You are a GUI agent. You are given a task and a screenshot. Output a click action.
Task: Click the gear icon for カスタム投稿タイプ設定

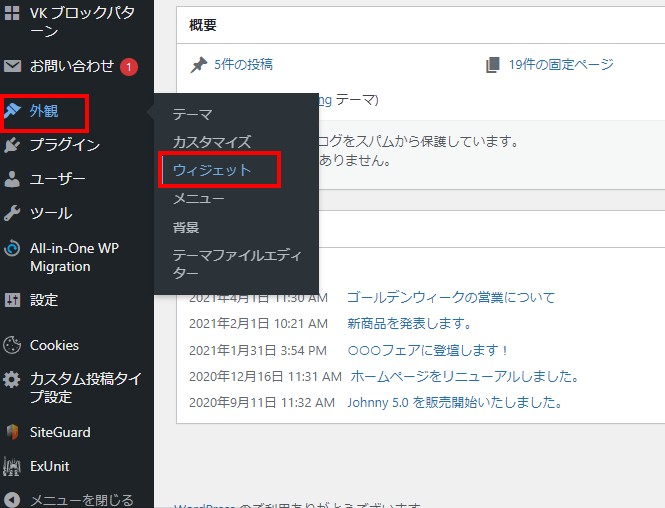(x=13, y=380)
